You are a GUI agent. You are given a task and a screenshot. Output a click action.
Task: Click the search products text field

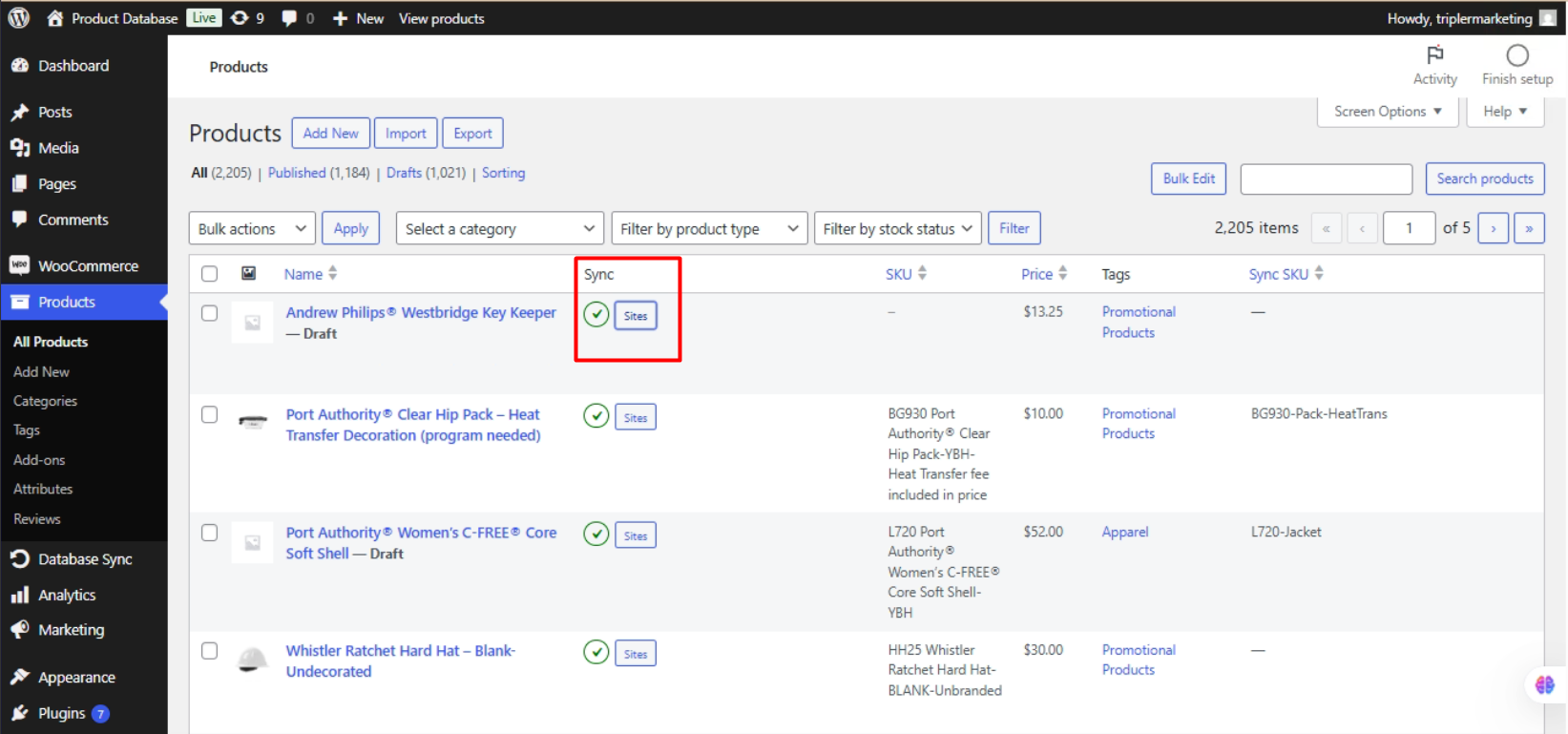[1326, 178]
